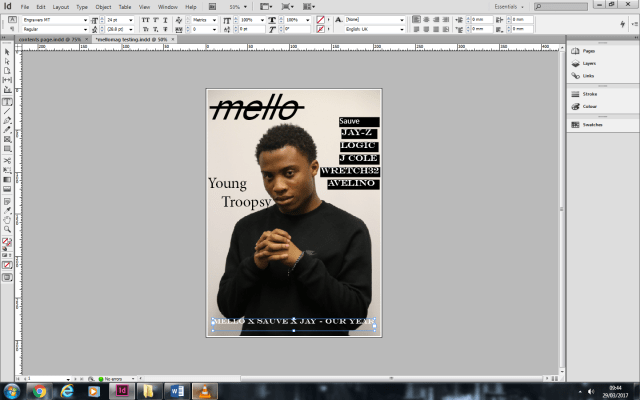The image size is (640, 400).
Task: Toggle All Caps text formatting
Action: (145, 19)
